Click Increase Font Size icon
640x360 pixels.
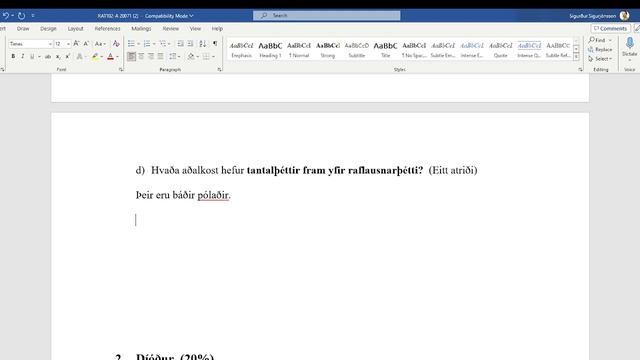pos(76,43)
